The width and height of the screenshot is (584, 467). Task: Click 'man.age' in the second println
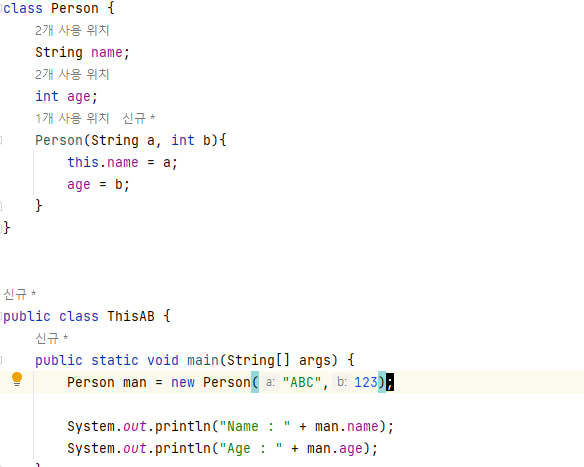pos(335,448)
